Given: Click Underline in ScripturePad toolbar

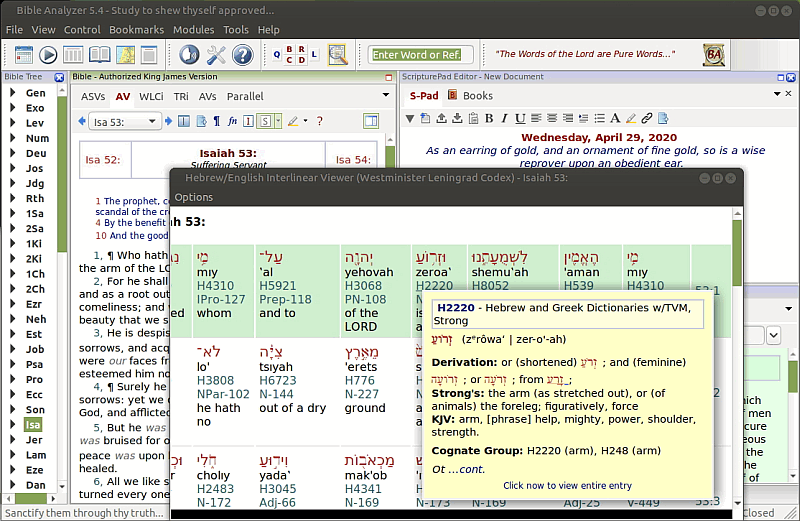Looking at the screenshot, I should [x=520, y=118].
